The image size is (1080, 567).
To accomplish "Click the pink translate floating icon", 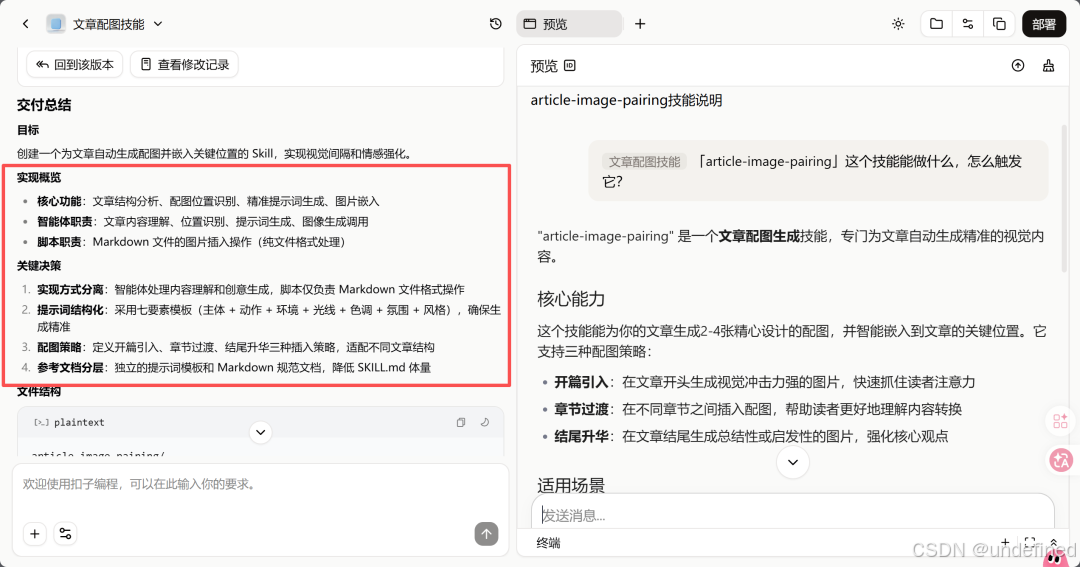I will tap(1061, 460).
